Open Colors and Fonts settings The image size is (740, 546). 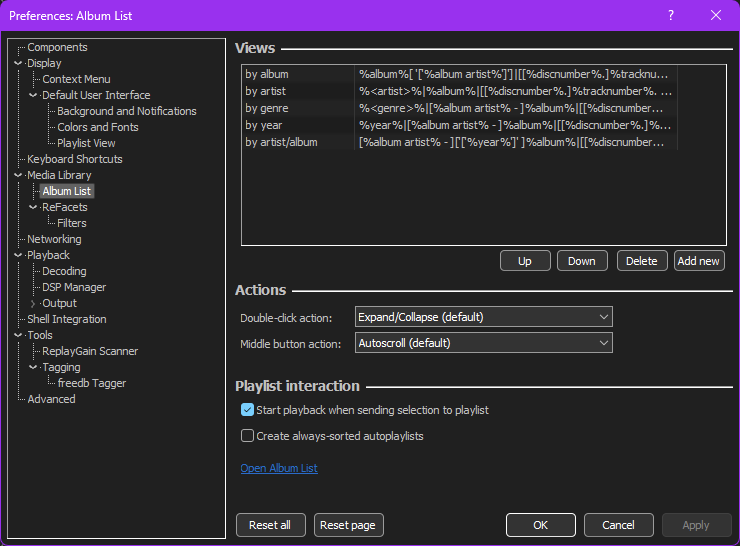click(x=98, y=127)
